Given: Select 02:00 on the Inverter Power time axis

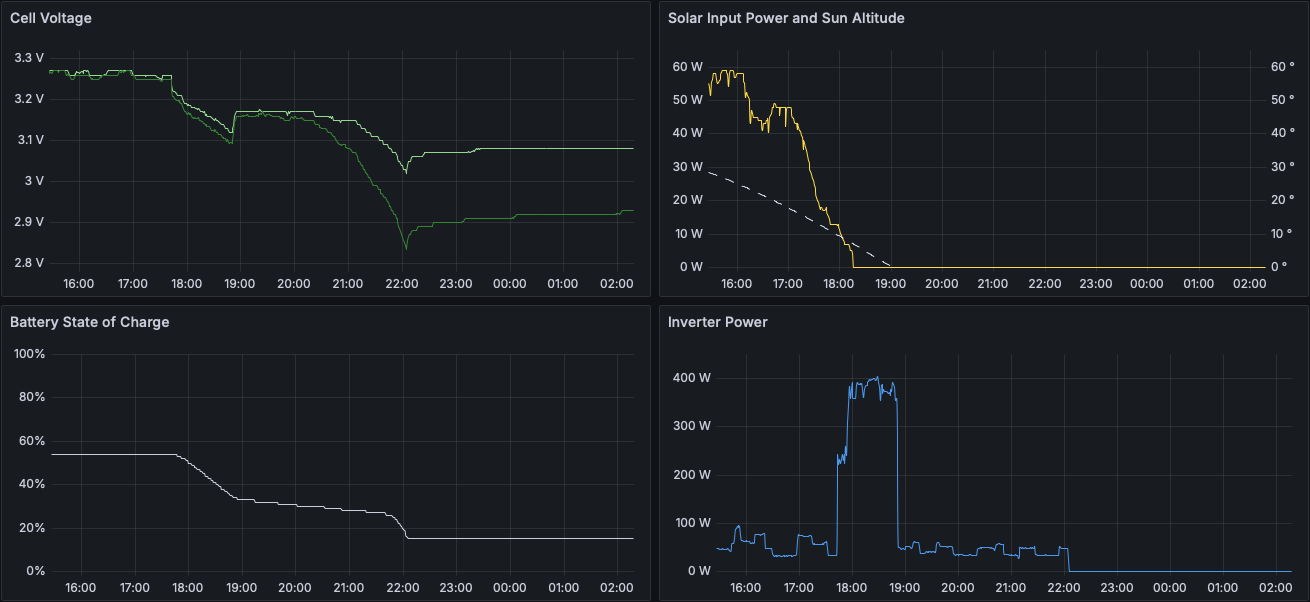Looking at the screenshot, I should tap(1277, 588).
